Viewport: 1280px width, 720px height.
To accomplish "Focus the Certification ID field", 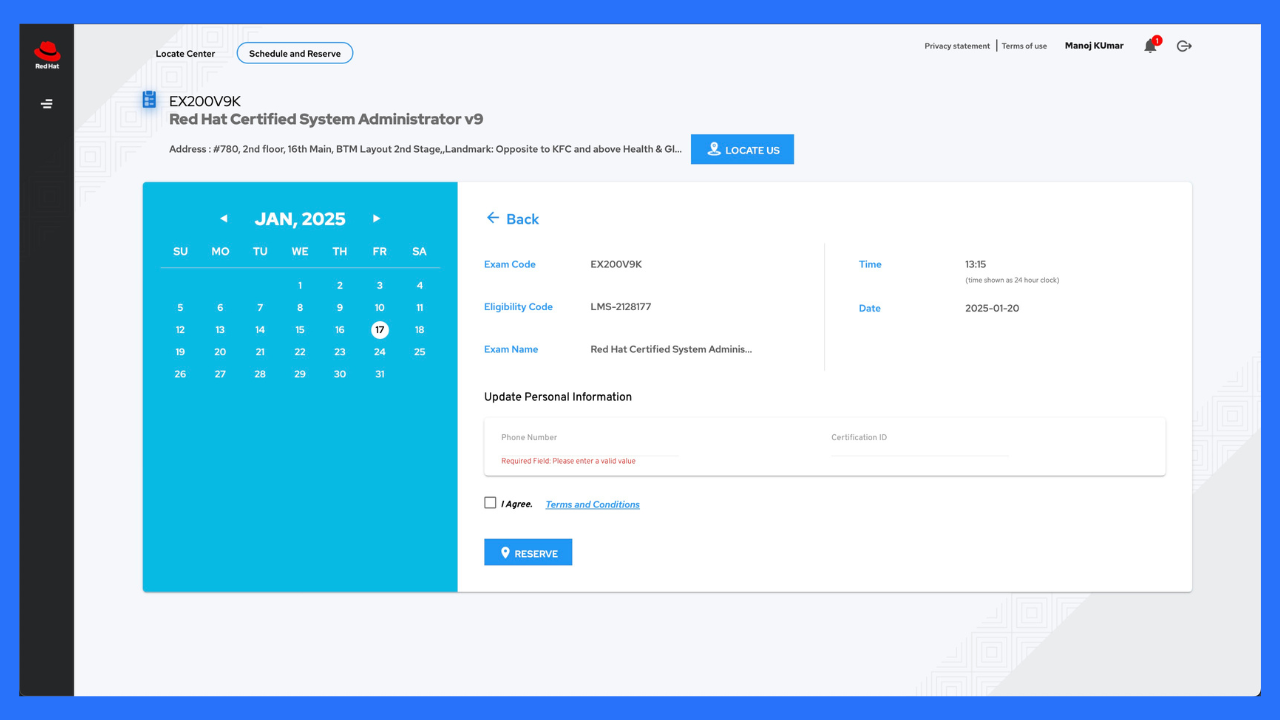I will [919, 446].
